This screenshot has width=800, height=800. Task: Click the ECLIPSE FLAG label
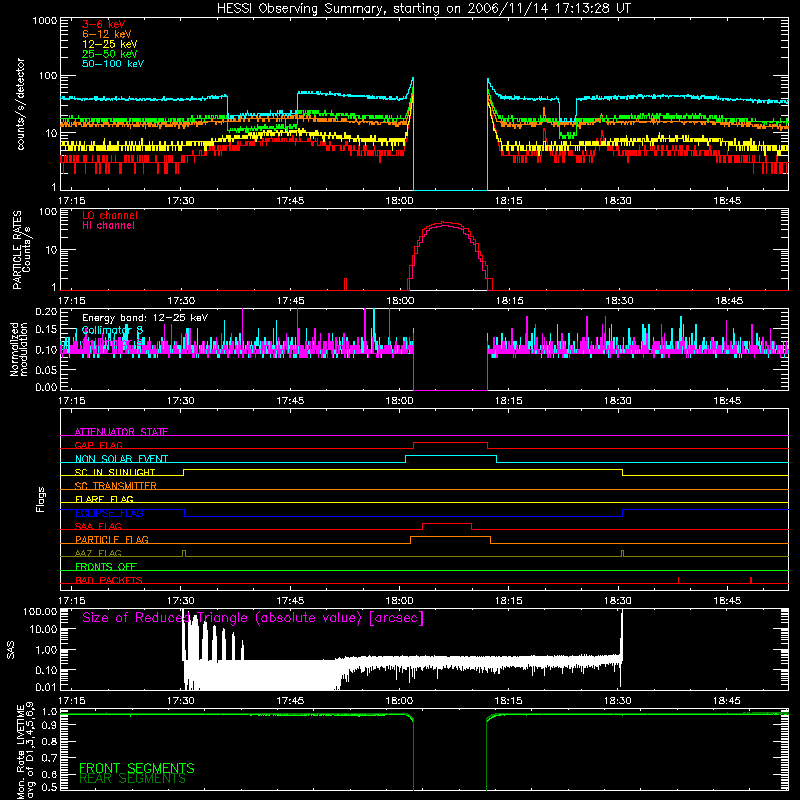coord(109,513)
